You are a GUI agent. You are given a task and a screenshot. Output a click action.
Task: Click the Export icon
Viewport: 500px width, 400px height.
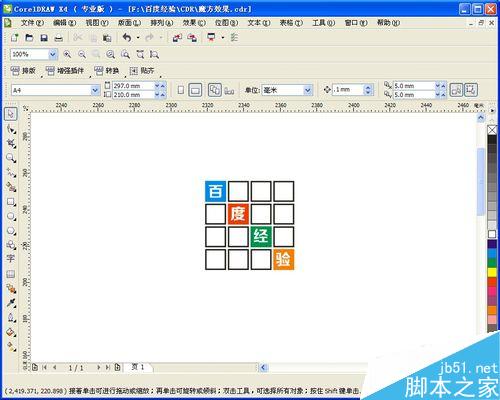click(x=192, y=38)
